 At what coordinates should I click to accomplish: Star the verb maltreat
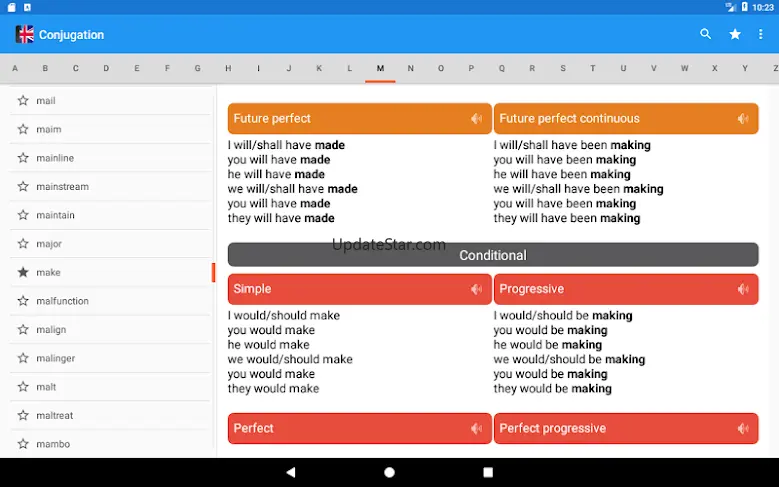[23, 415]
